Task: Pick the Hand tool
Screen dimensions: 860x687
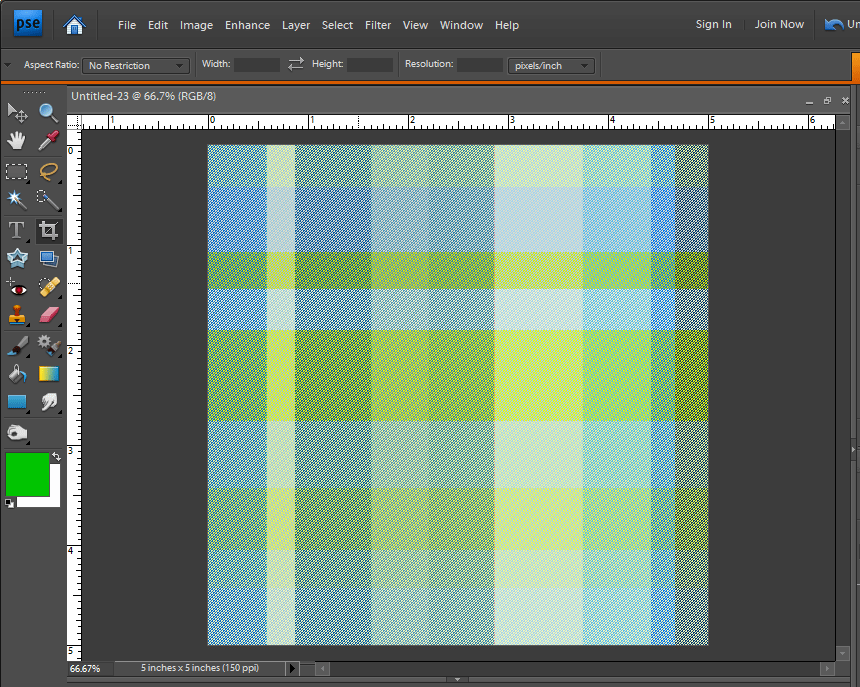Action: (17, 140)
